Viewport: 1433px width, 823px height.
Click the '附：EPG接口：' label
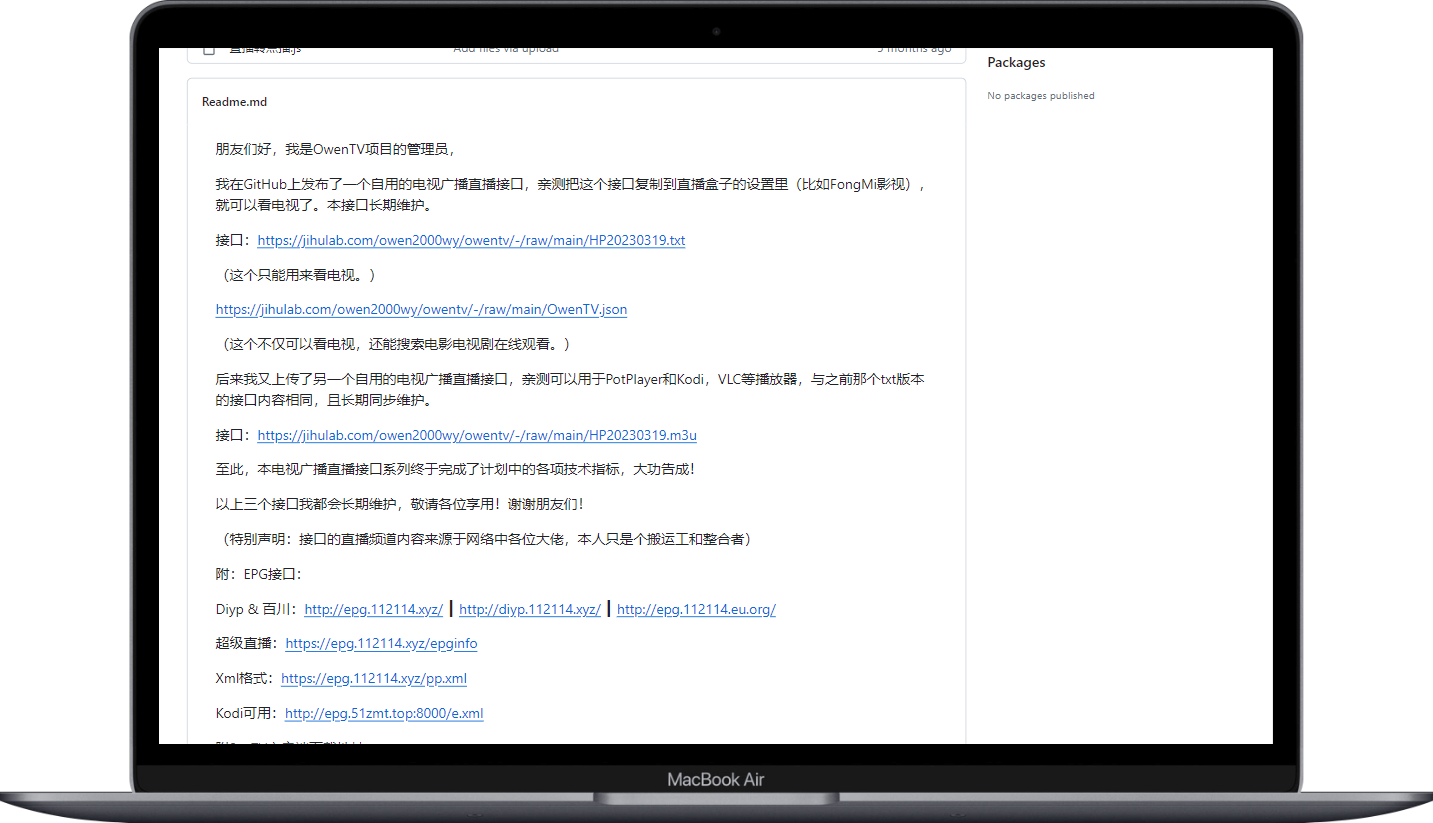[259, 574]
